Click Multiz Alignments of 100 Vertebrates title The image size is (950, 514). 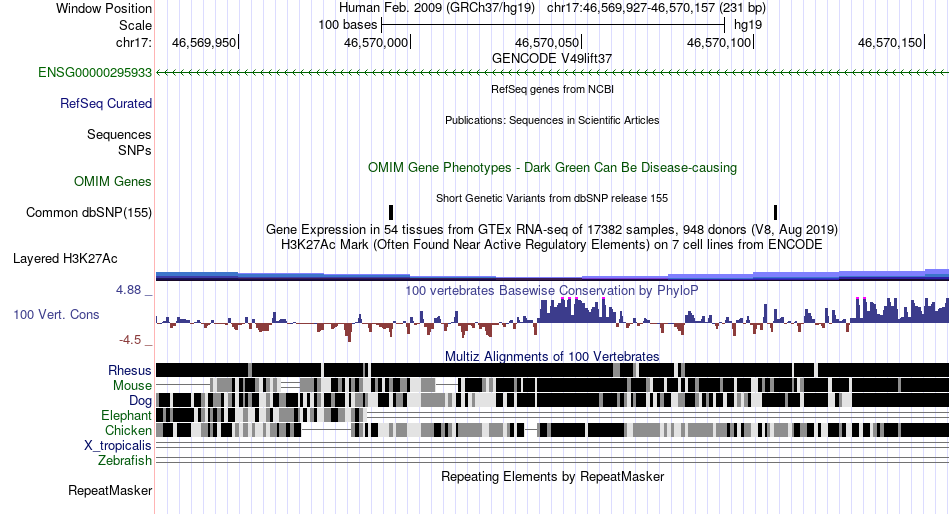552,356
